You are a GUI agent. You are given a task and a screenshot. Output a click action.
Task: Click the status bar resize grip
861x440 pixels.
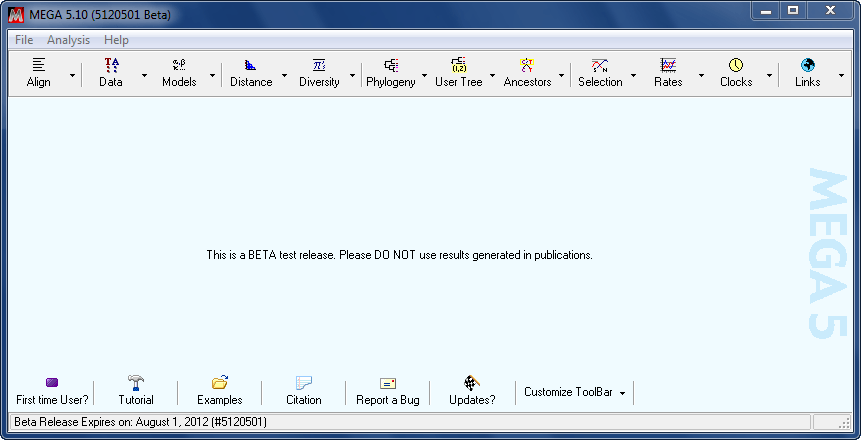(x=844, y=423)
